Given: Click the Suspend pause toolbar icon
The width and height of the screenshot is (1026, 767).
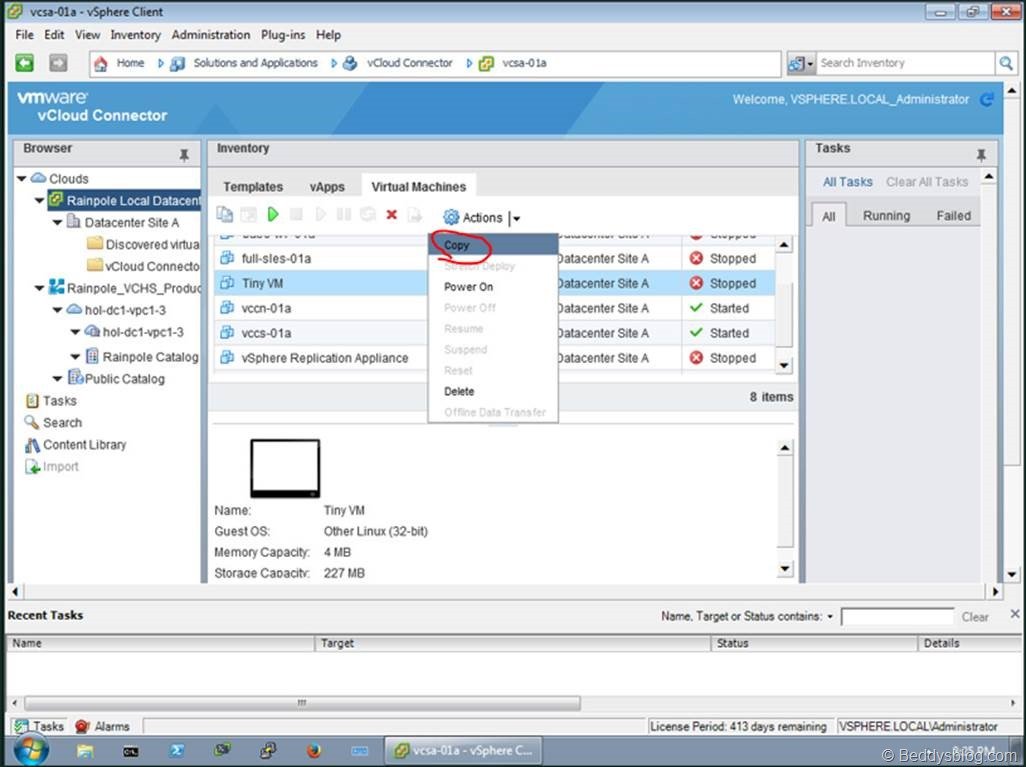Looking at the screenshot, I should (x=344, y=214).
